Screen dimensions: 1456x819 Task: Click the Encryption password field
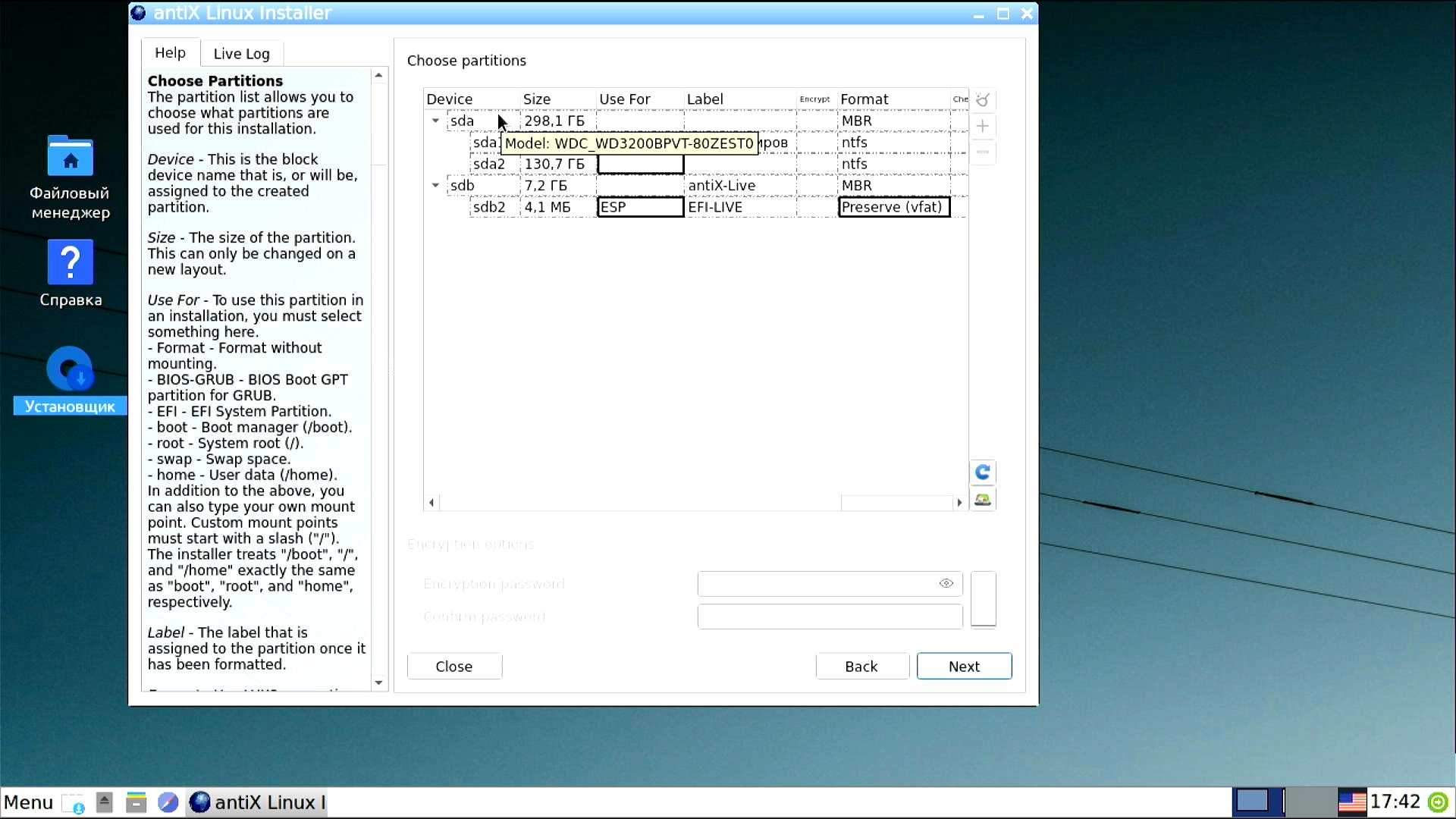pos(830,583)
